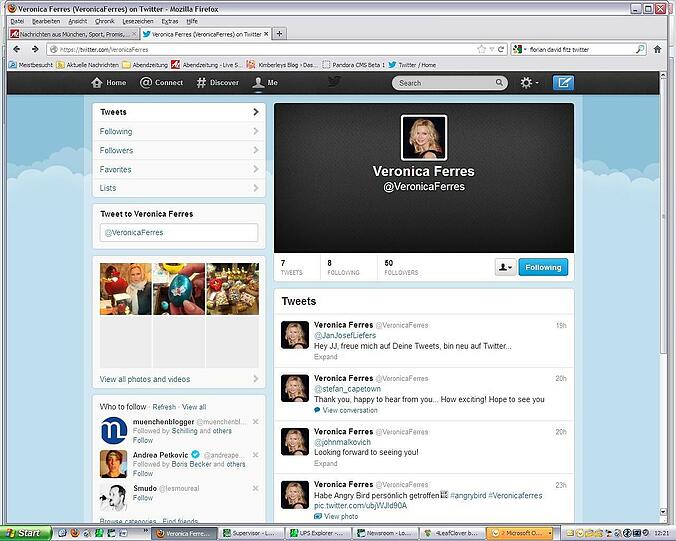Click the Firefox back arrow
The width and height of the screenshot is (676, 541).
[16, 49]
